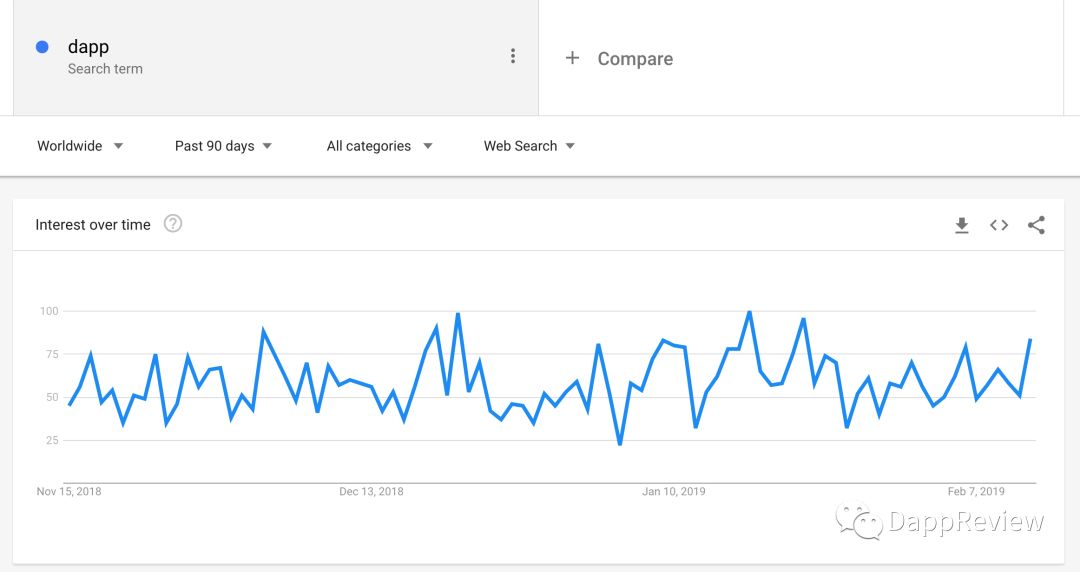Image resolution: width=1080 pixels, height=572 pixels.
Task: Click the DappReview watermark logo
Action: (939, 522)
